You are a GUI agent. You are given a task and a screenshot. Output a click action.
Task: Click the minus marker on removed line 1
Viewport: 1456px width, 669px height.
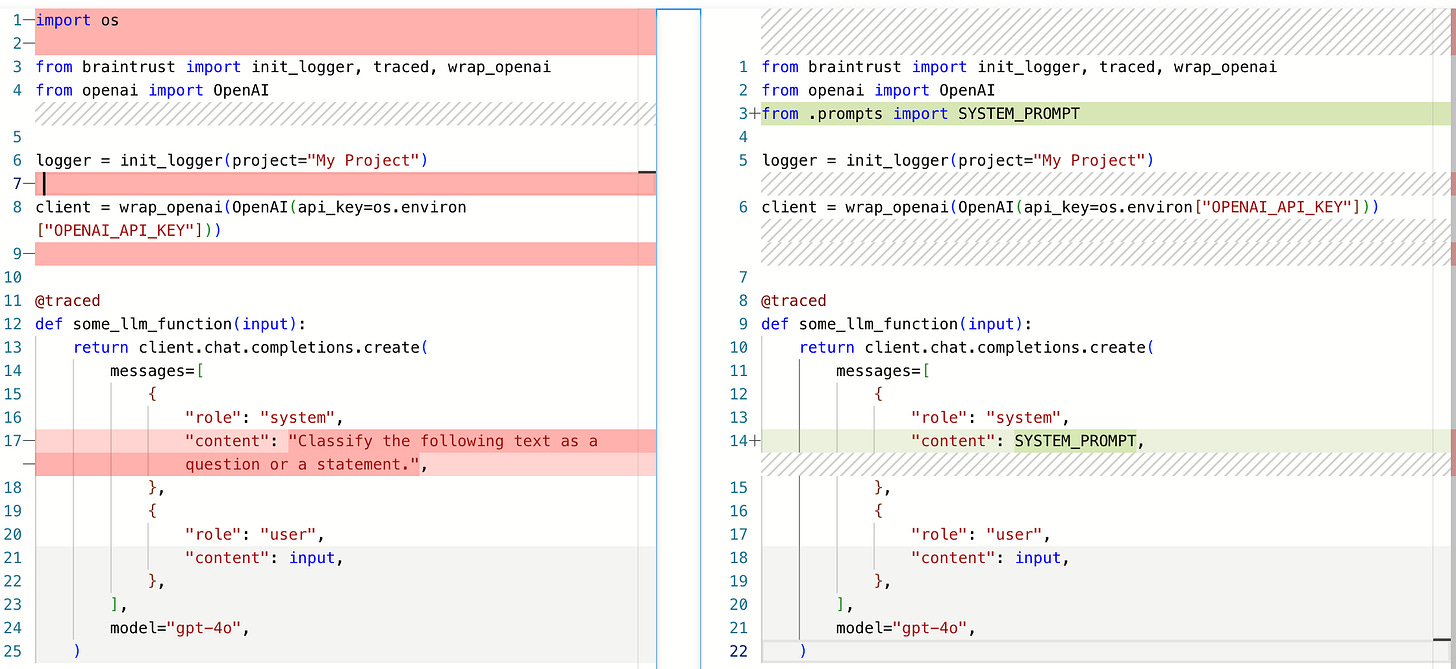tap(28, 19)
